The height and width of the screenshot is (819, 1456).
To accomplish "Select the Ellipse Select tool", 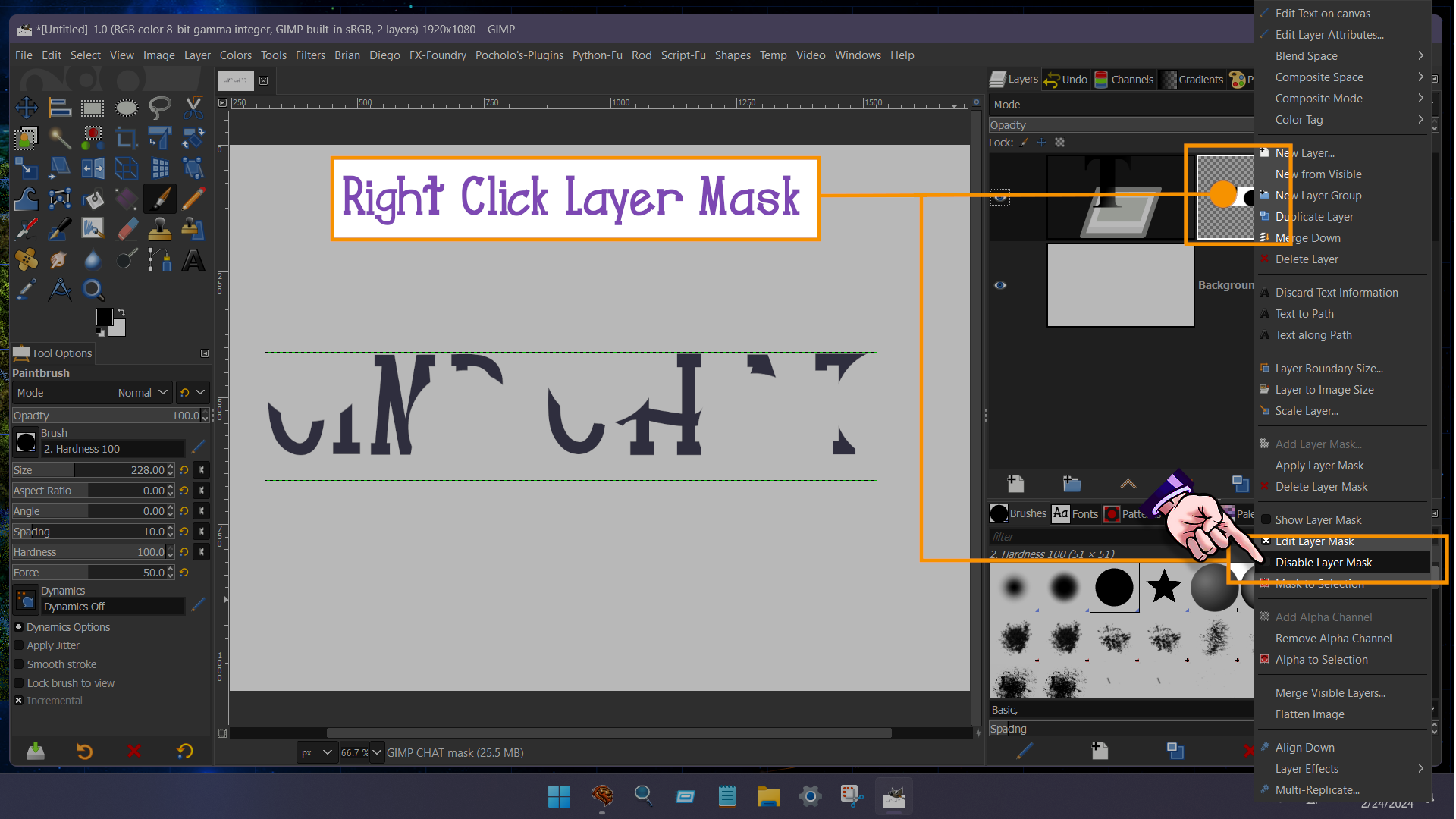I will click(127, 108).
